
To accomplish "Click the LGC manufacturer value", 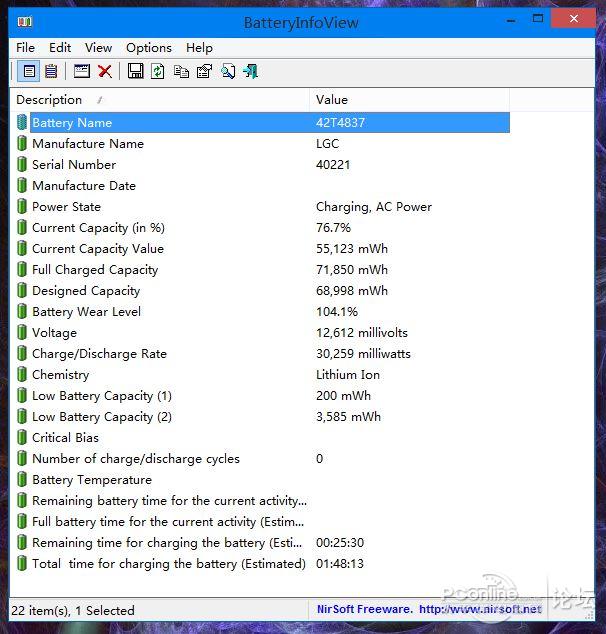I will click(x=327, y=144).
